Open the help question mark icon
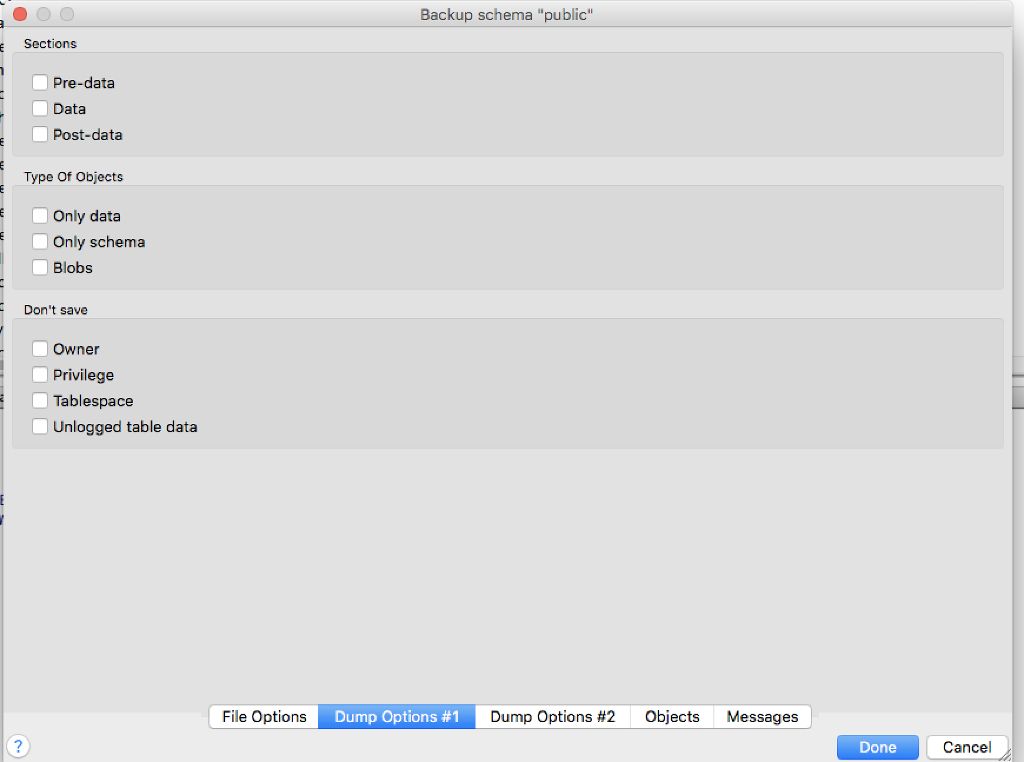The height and width of the screenshot is (762, 1024). click(18, 746)
